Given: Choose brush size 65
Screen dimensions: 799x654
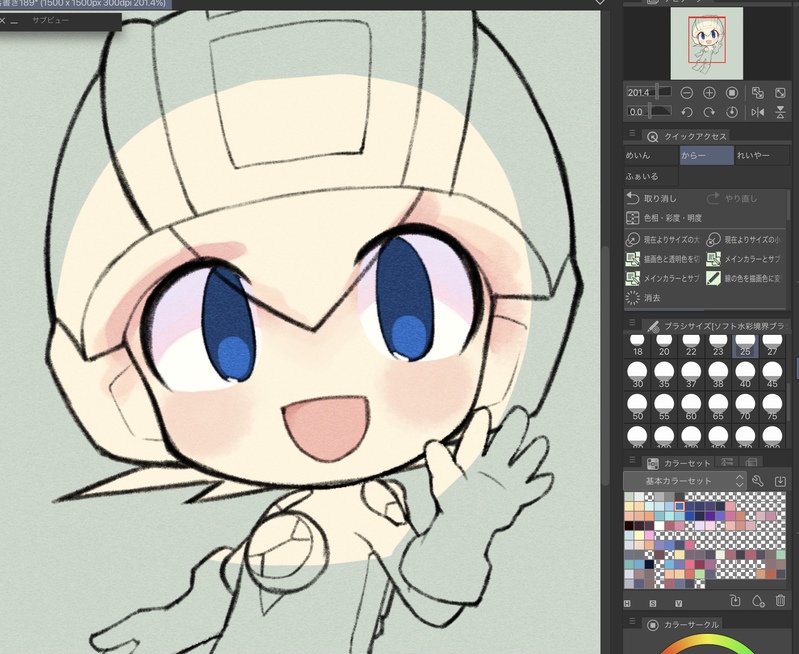Looking at the screenshot, I should pyautogui.click(x=718, y=406).
